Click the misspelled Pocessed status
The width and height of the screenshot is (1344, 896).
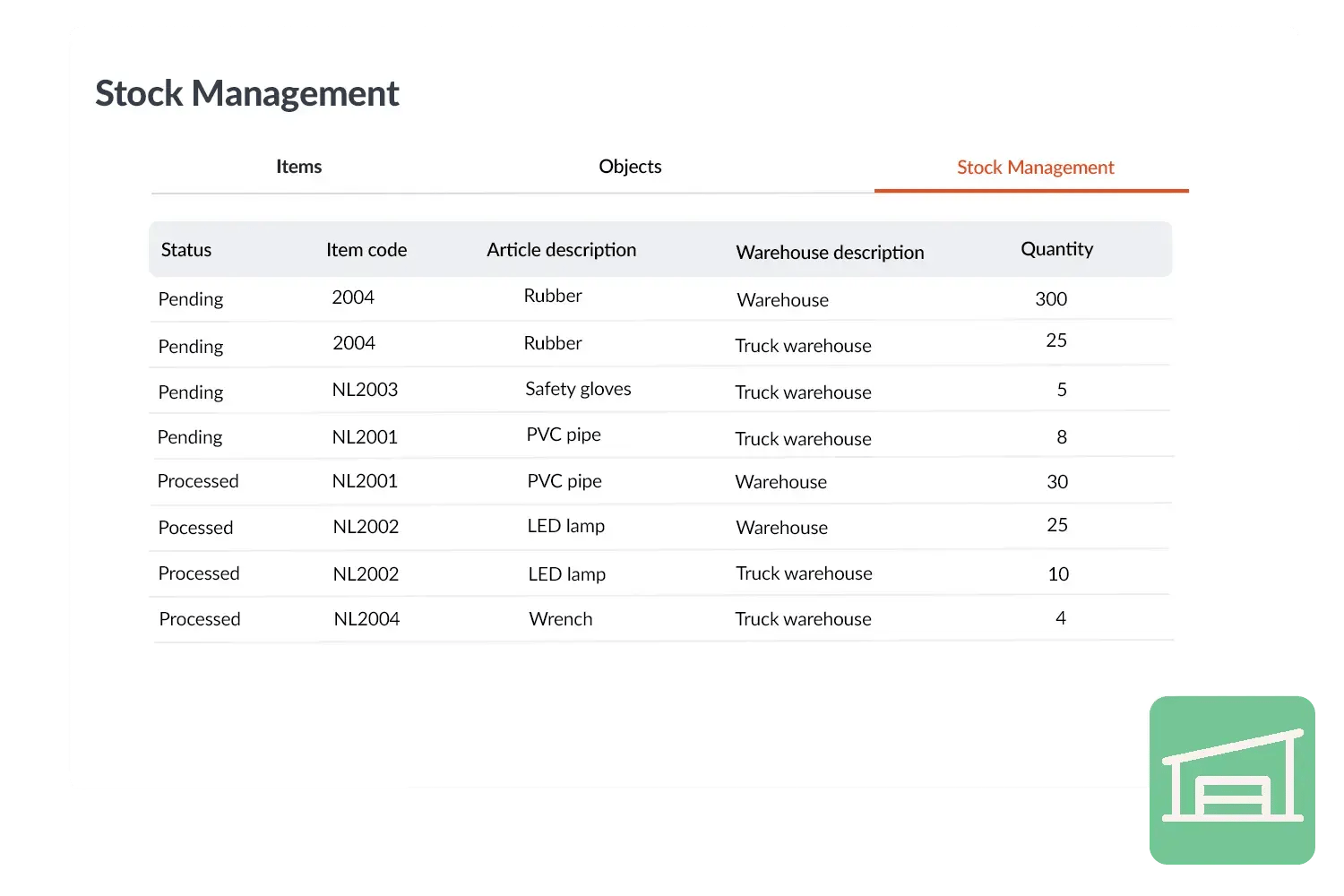(x=195, y=528)
